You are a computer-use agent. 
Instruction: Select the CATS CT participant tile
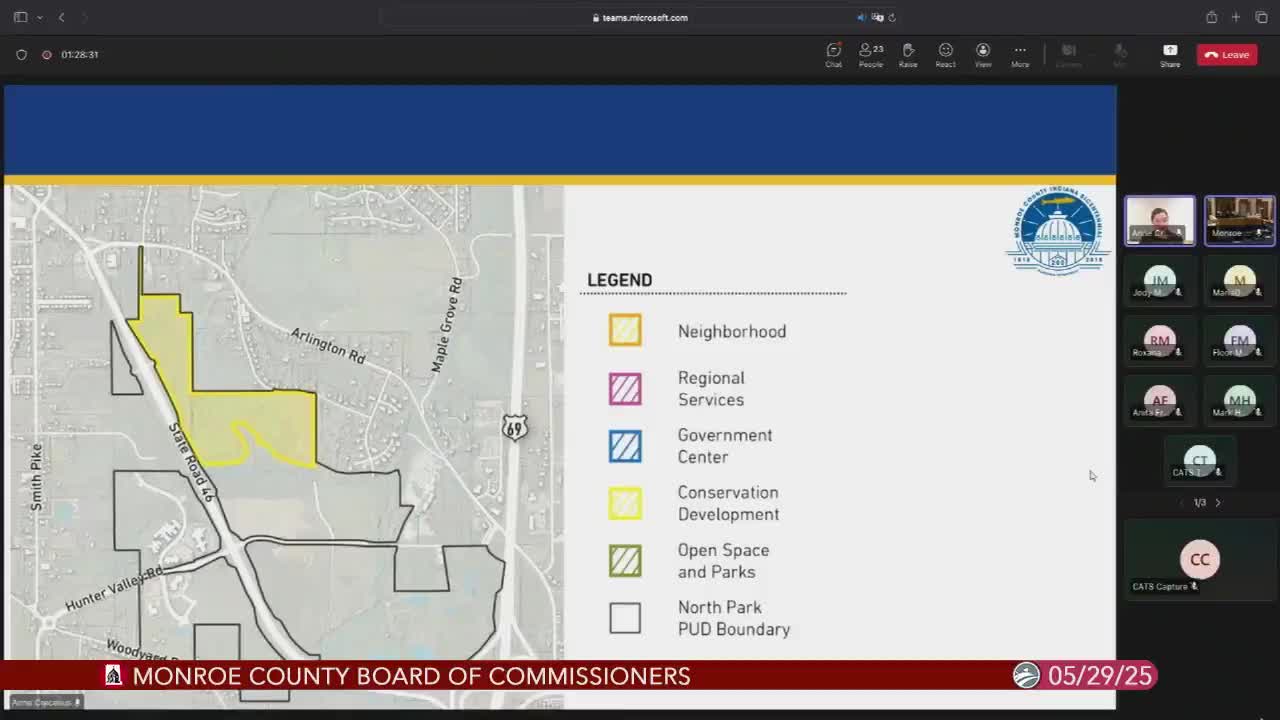click(1200, 463)
